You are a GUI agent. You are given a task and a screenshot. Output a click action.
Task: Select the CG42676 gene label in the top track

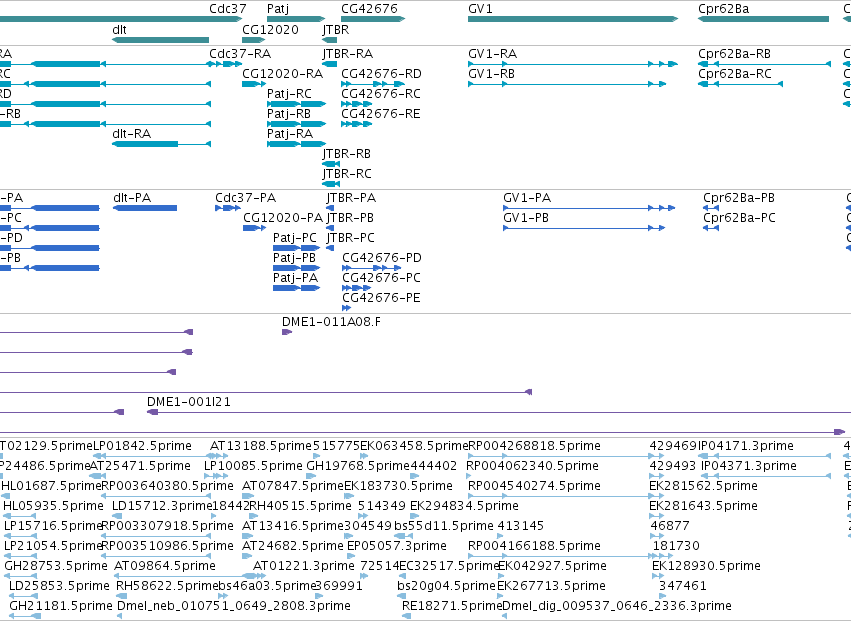pos(369,9)
